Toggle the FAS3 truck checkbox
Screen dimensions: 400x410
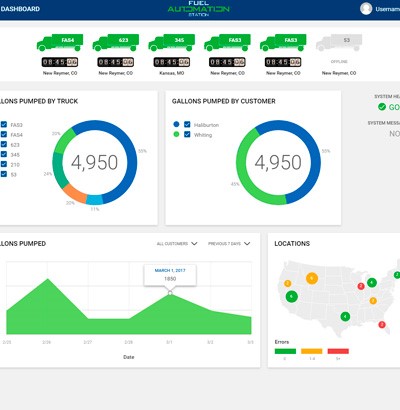(4, 124)
